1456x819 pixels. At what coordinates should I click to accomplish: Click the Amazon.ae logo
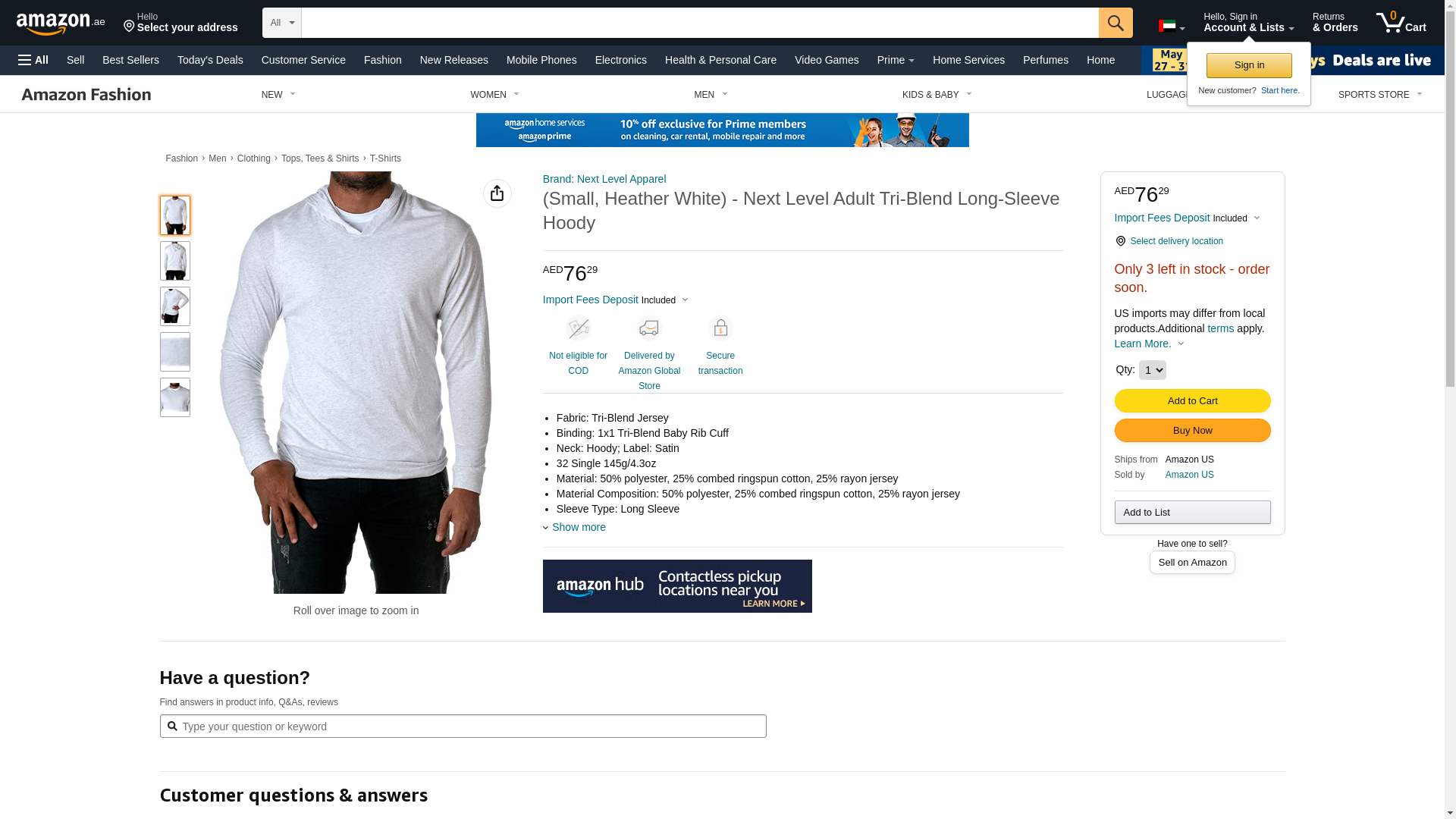coord(61,23)
